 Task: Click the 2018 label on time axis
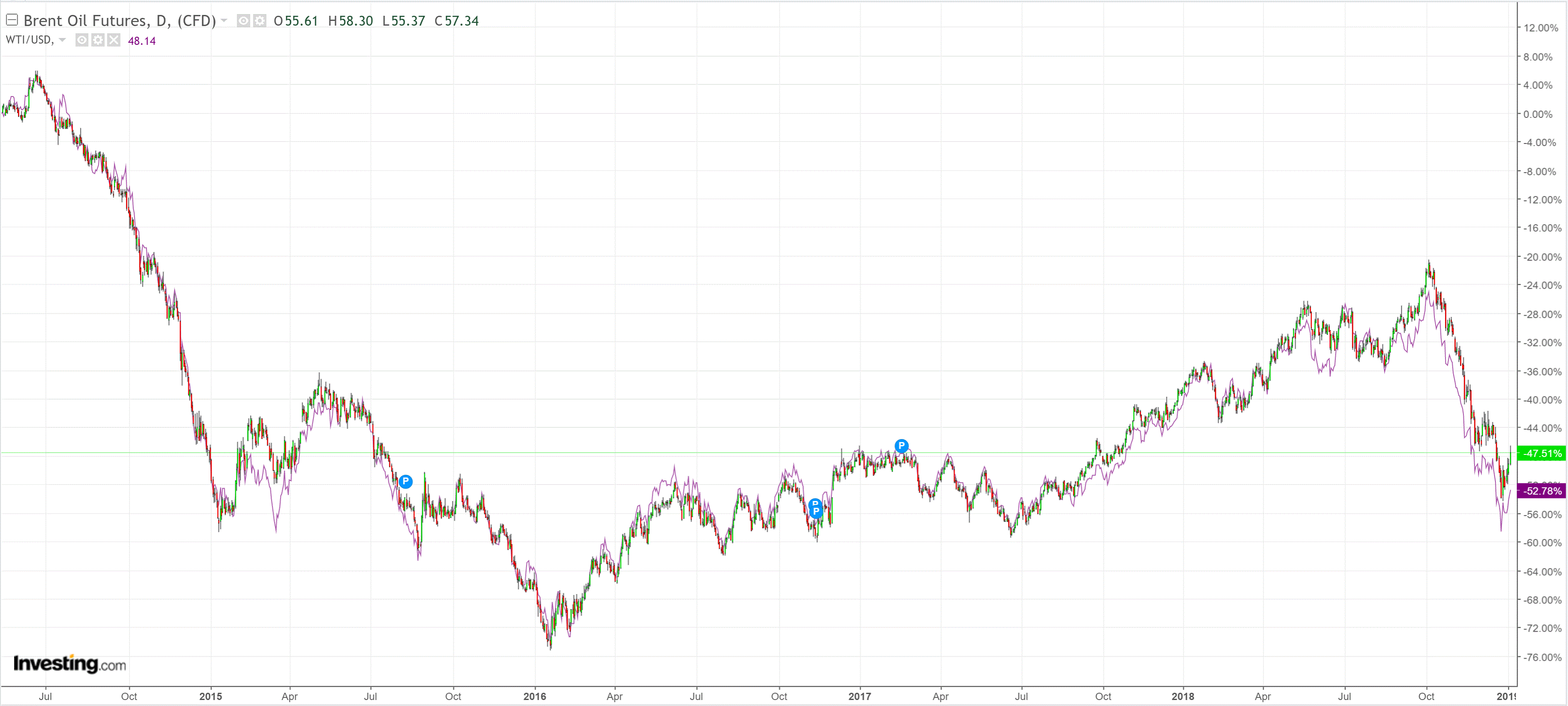(x=1183, y=696)
